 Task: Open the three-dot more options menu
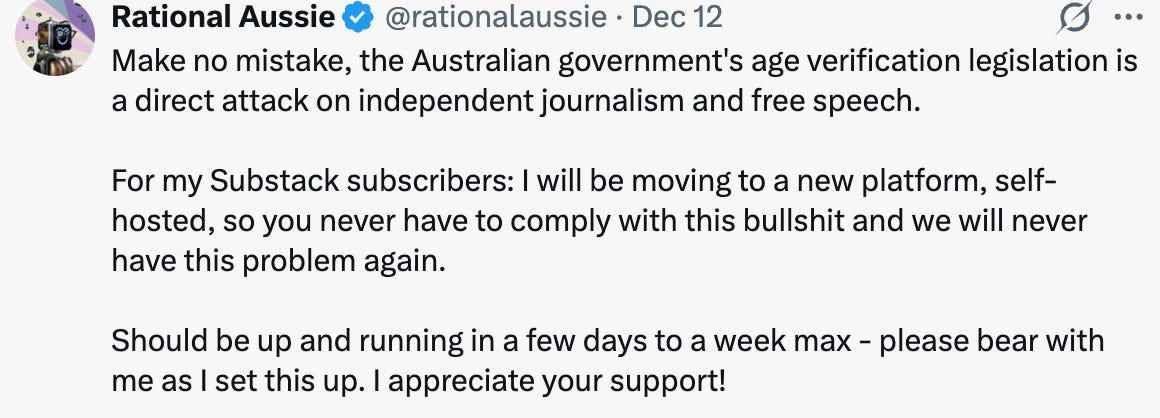coord(1128,18)
